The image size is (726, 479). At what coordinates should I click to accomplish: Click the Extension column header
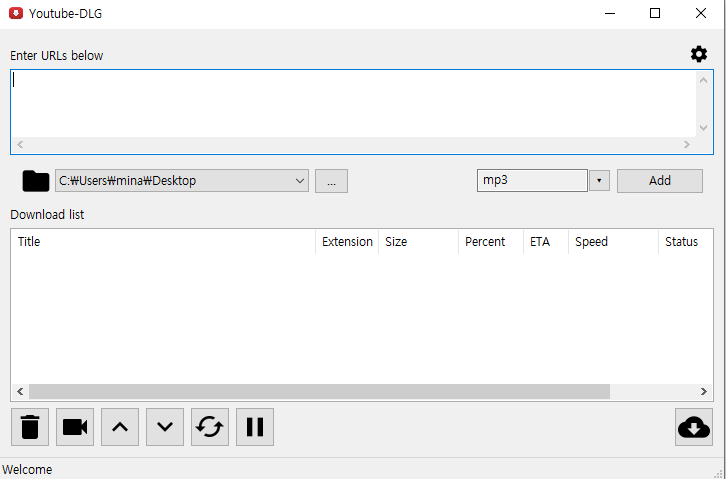(x=347, y=242)
